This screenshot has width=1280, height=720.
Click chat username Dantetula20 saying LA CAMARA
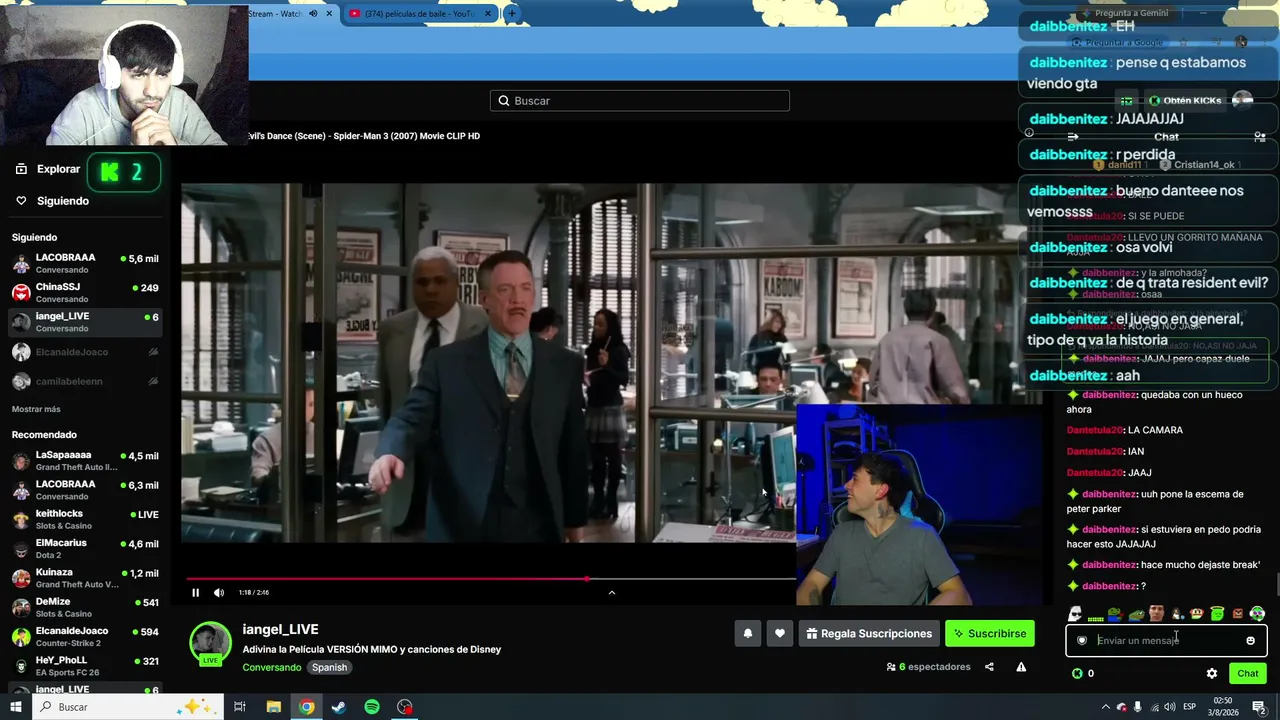[x=1095, y=430]
